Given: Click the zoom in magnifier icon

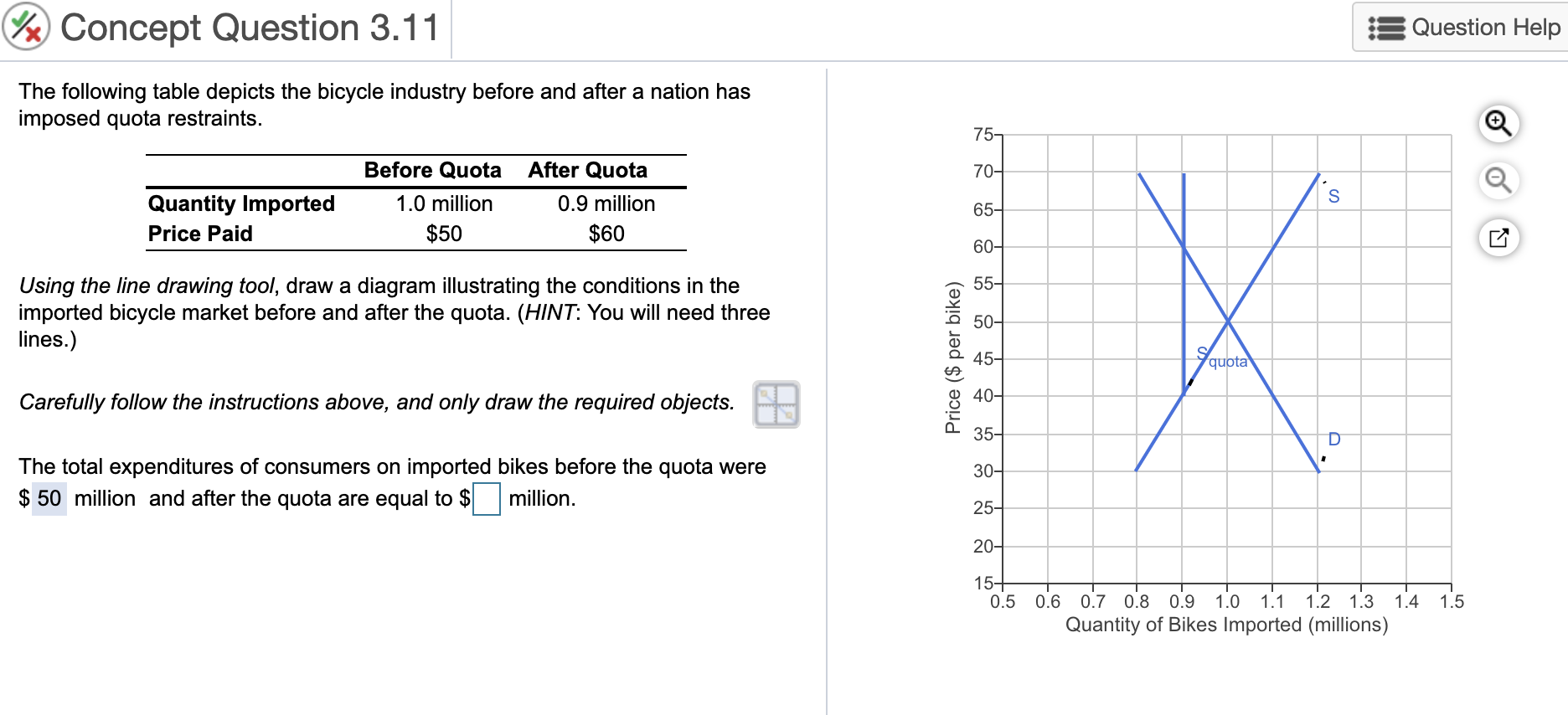Looking at the screenshot, I should pyautogui.click(x=1498, y=123).
